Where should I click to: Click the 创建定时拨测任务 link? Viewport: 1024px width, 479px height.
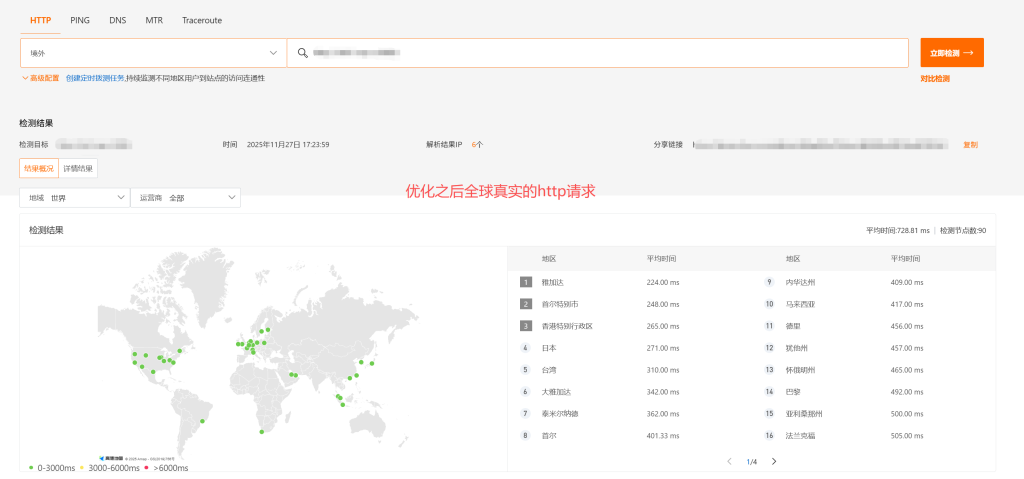pyautogui.click(x=95, y=78)
